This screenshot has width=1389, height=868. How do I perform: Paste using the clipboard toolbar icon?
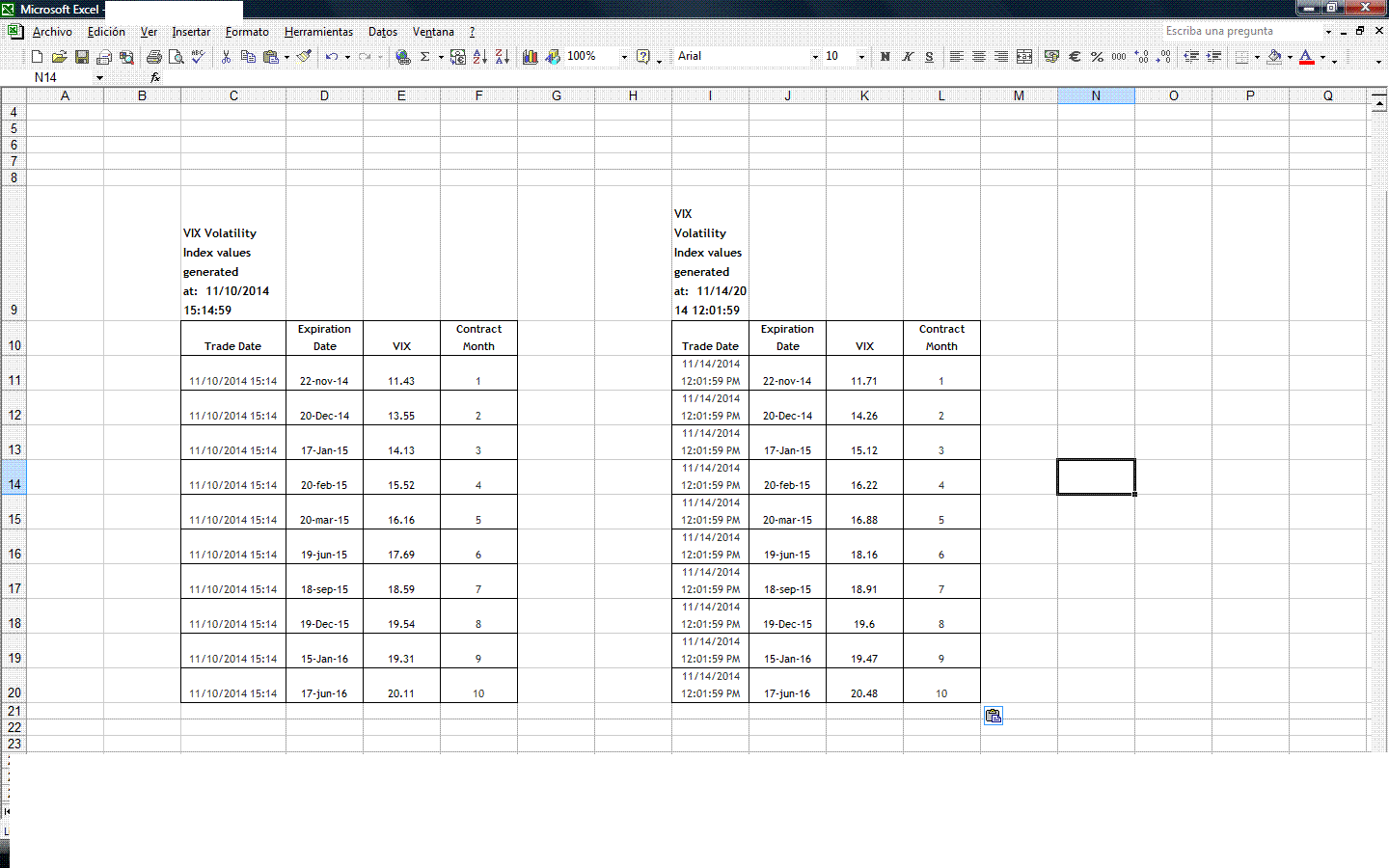271,57
